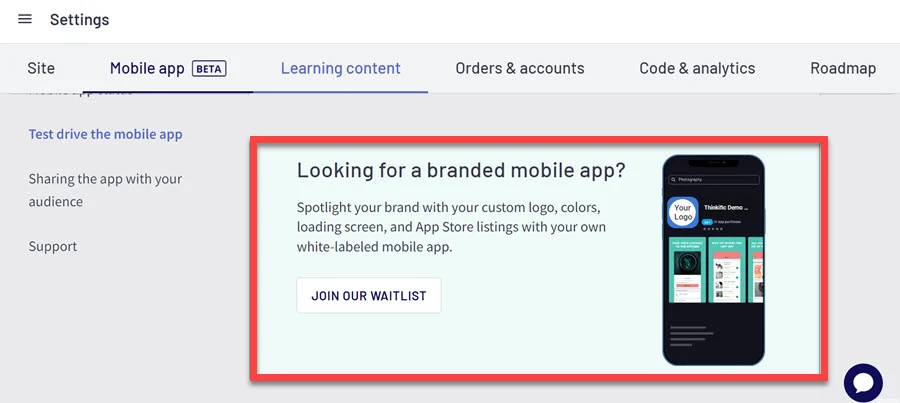Open 'Sharing the app with your audience'
This screenshot has width=900, height=403.
tap(105, 190)
